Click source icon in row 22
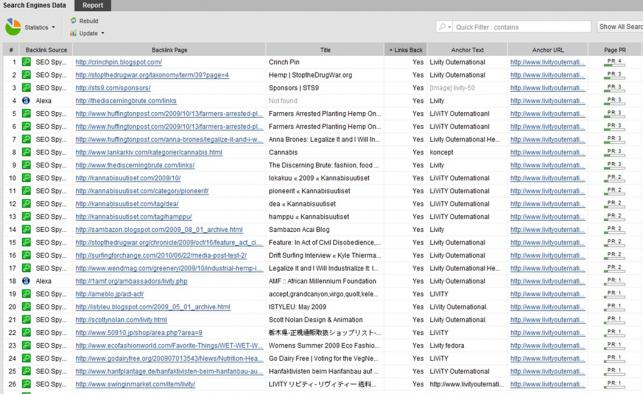Screen dimensions: 643x394 point(26,333)
